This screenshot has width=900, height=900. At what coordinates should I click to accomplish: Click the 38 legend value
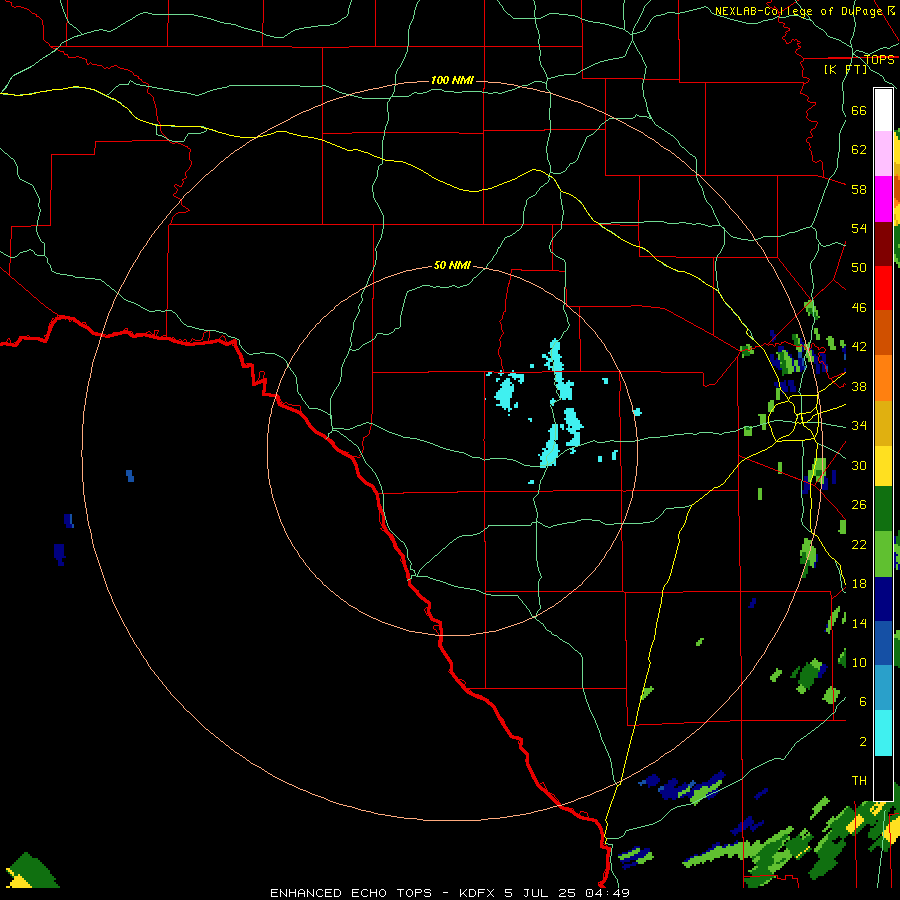click(x=859, y=386)
